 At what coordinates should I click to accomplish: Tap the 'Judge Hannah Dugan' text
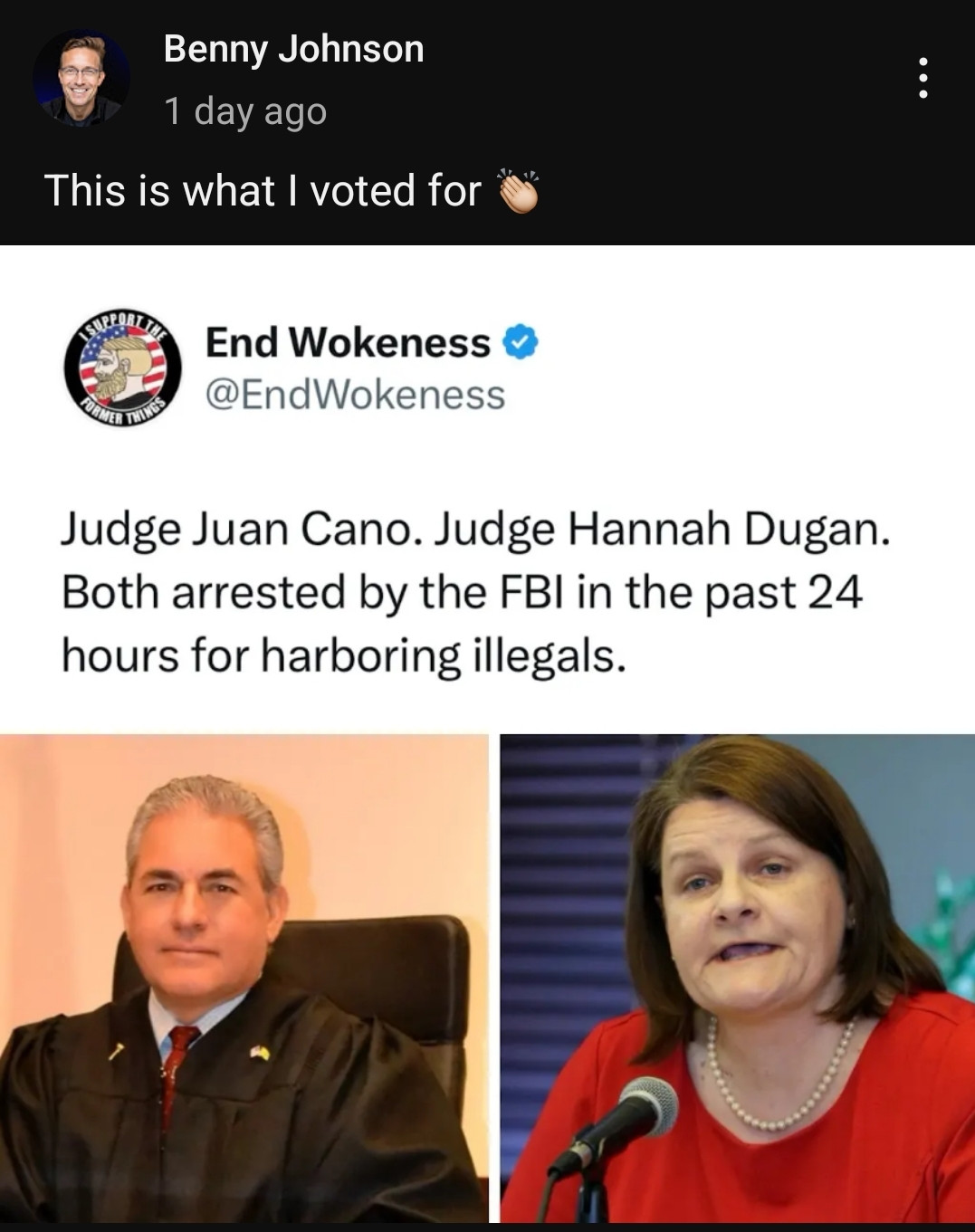(x=661, y=530)
